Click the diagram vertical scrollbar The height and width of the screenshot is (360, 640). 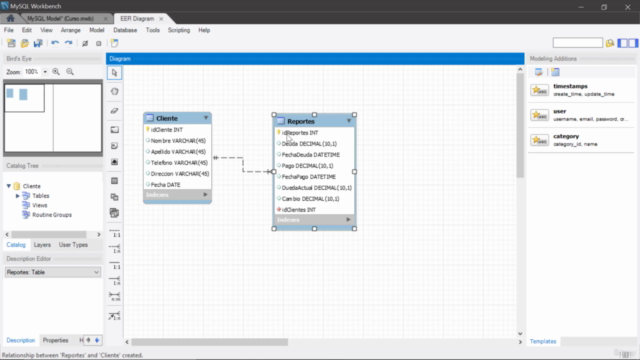tap(520, 125)
